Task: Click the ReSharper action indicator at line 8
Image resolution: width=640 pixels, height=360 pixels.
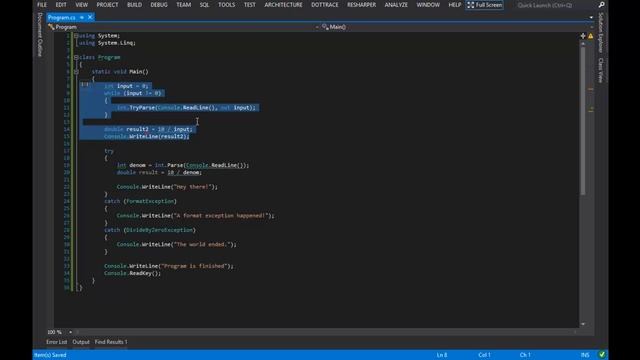Action: (x=84, y=84)
